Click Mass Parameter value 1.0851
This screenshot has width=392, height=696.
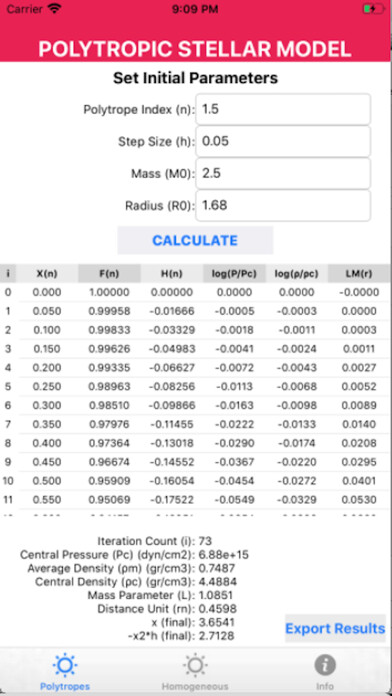tap(216, 595)
